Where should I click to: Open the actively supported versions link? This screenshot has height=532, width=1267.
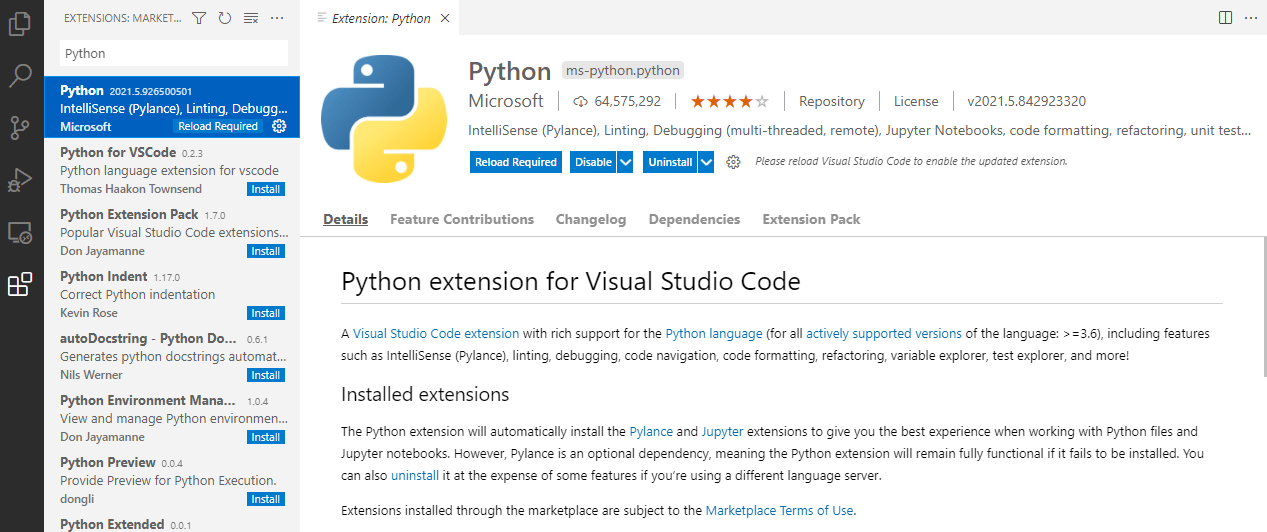point(884,333)
